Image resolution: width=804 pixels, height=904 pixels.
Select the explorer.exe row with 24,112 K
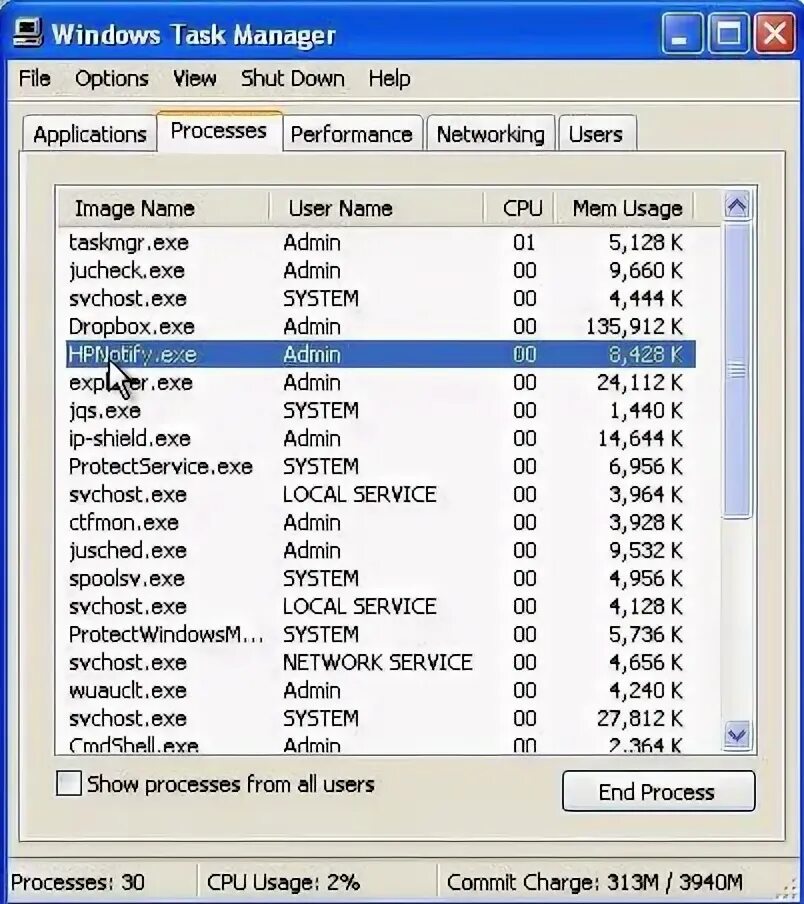pos(380,382)
